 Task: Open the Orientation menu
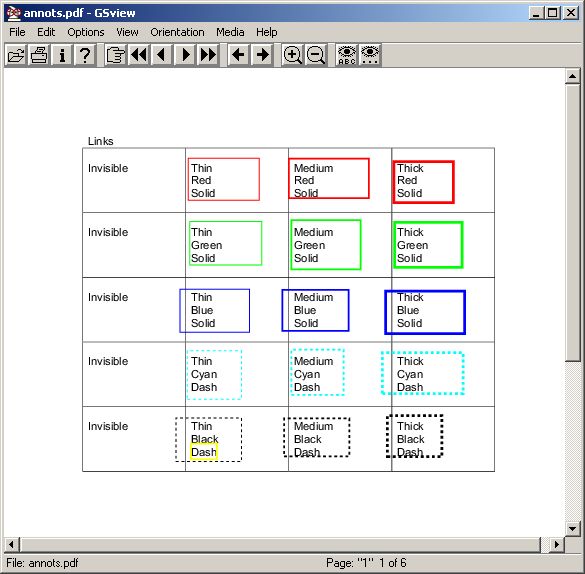[177, 32]
